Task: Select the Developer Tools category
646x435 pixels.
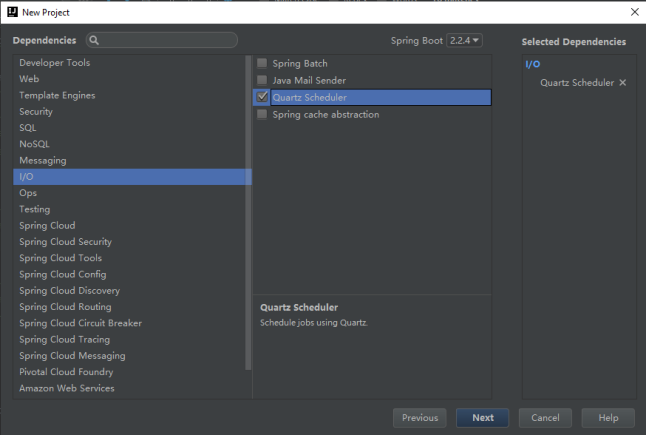Action: [x=54, y=63]
